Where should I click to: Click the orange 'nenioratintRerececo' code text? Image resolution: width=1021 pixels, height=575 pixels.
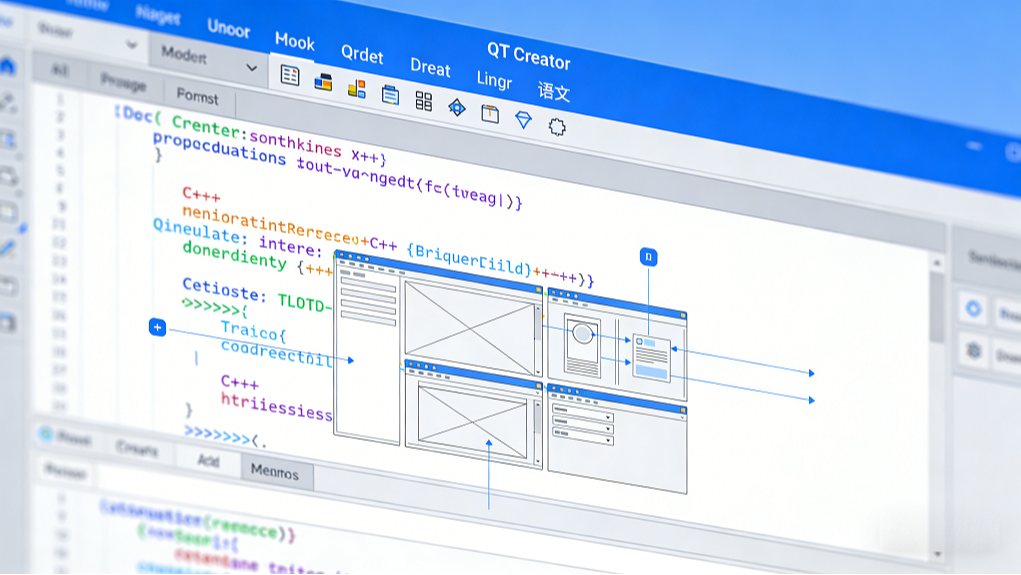tap(271, 225)
